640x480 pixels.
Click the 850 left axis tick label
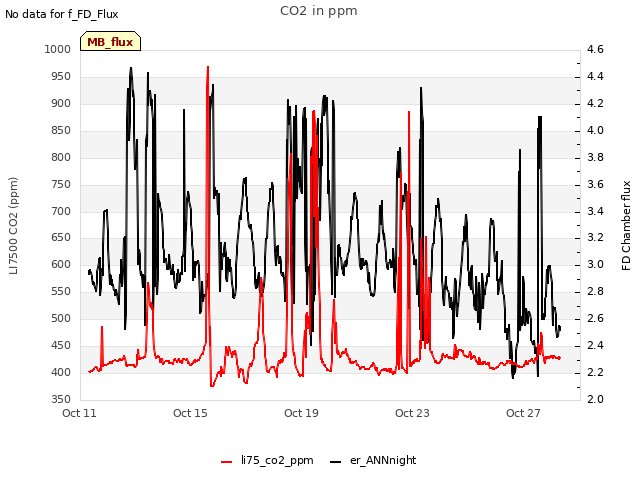click(61, 130)
